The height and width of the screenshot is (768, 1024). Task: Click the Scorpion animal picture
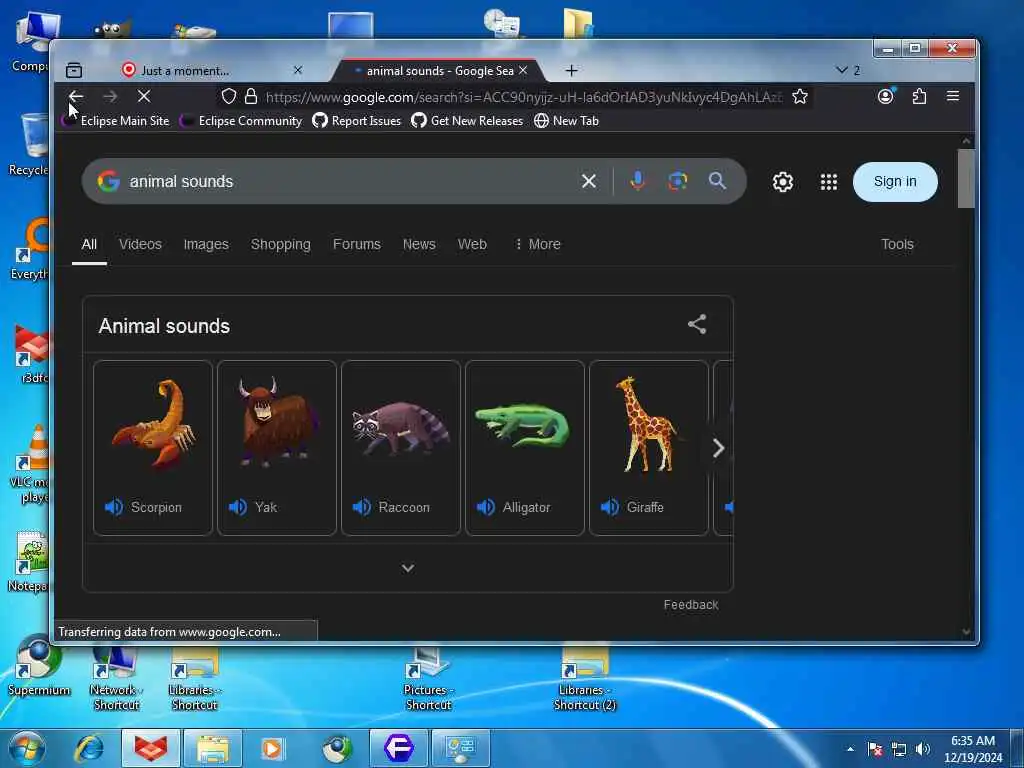click(153, 424)
